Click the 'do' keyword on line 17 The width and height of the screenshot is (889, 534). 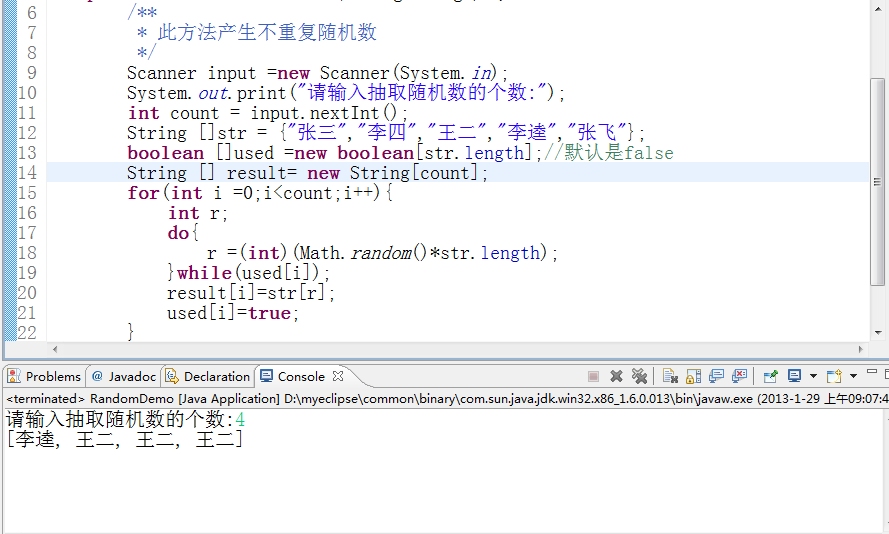tap(178, 233)
